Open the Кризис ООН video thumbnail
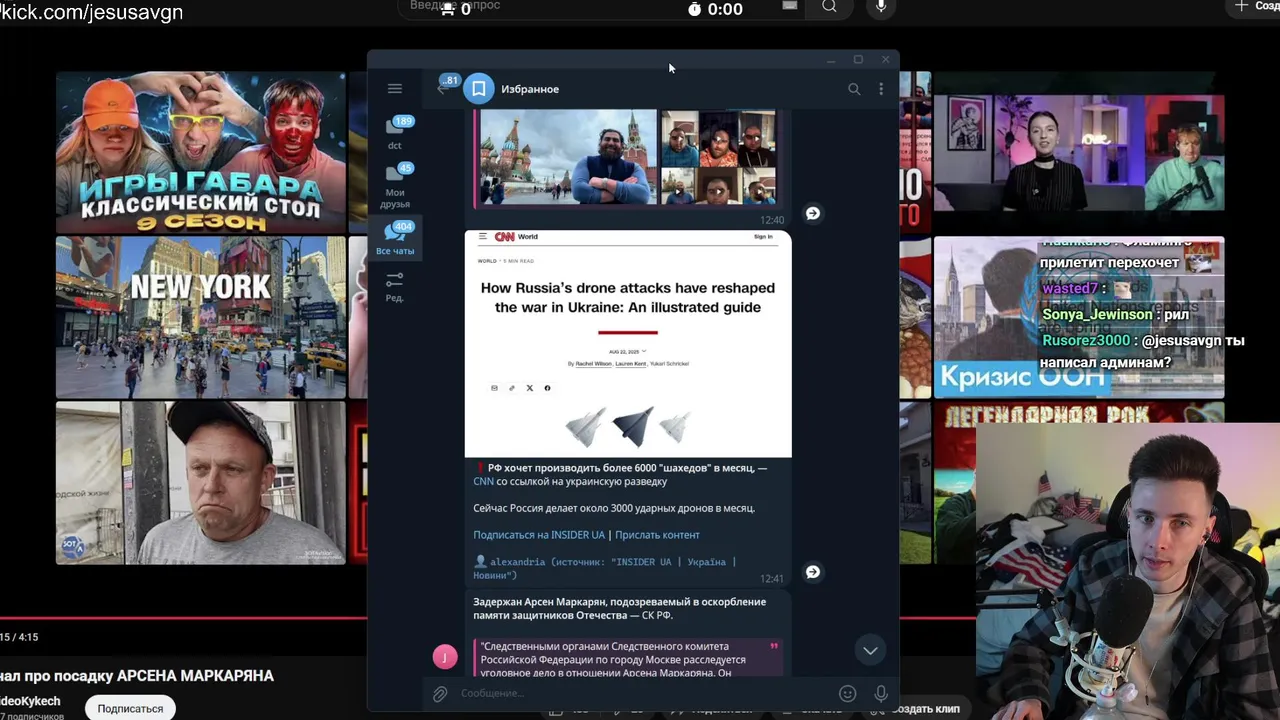Screen dimensions: 1280x720 [1079, 317]
